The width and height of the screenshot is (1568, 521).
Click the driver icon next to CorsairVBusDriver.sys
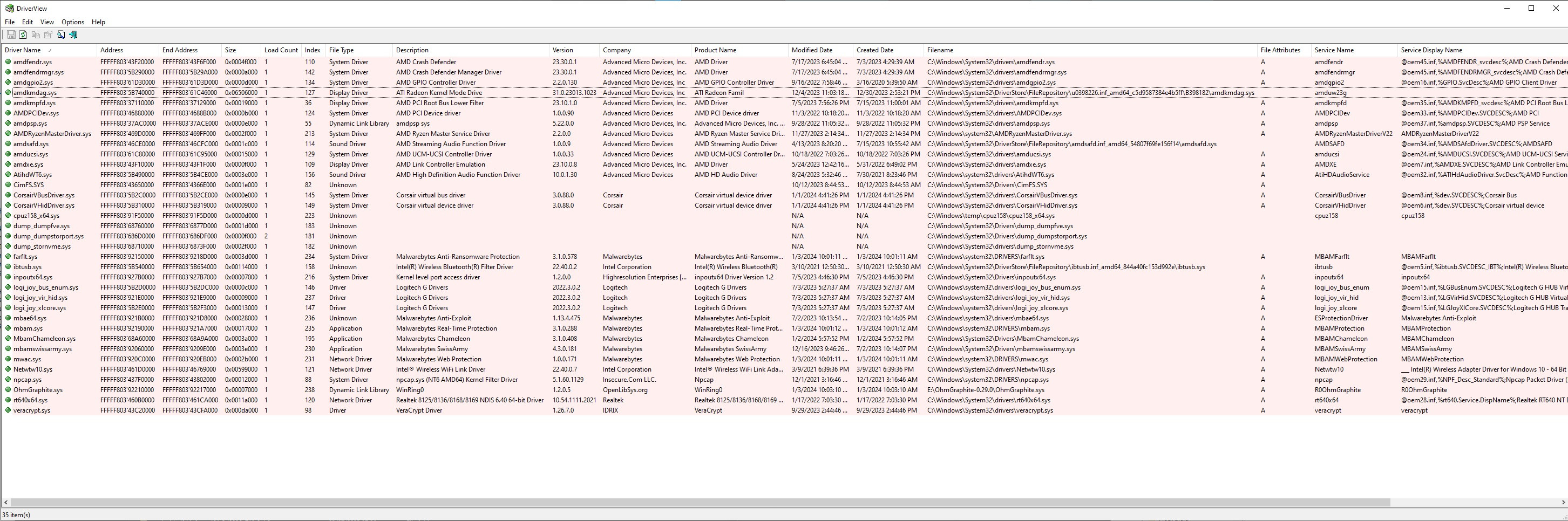click(x=9, y=195)
